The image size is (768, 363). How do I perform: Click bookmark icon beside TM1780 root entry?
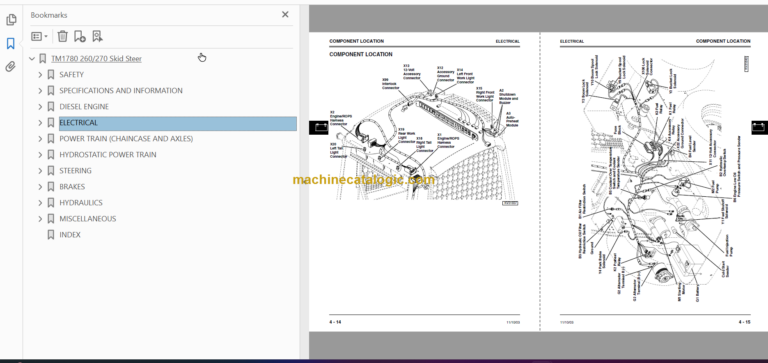(43, 59)
